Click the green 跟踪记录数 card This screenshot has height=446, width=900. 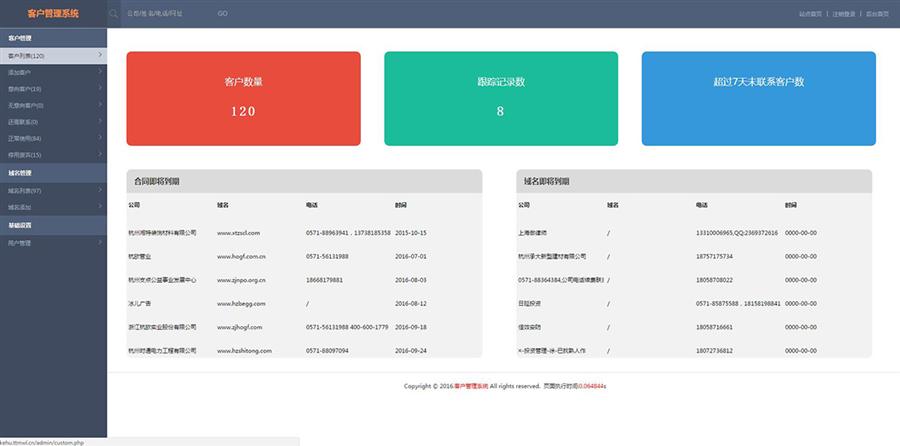[500, 98]
